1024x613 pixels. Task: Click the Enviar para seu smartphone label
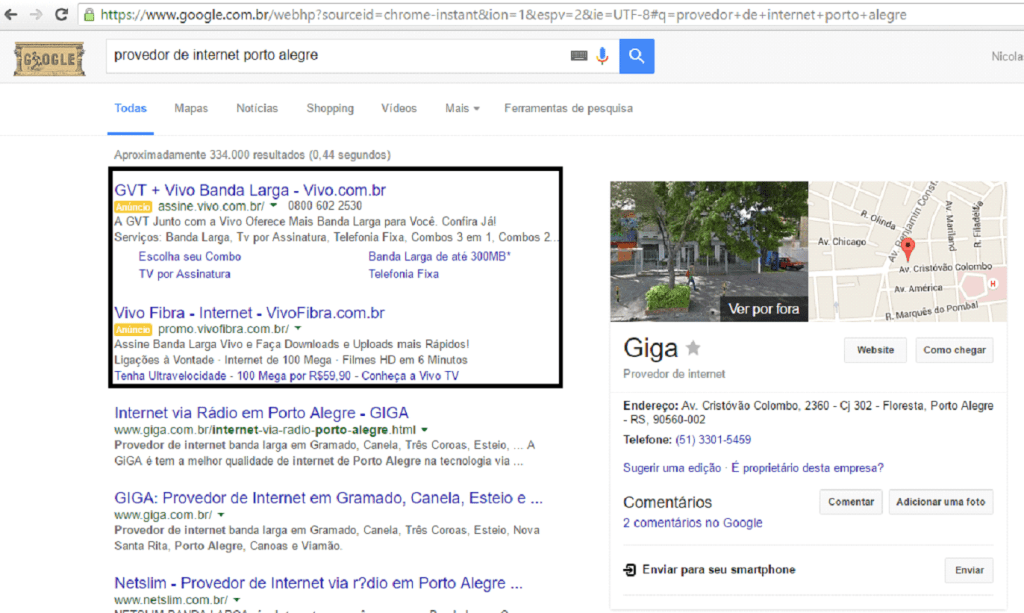(x=719, y=569)
